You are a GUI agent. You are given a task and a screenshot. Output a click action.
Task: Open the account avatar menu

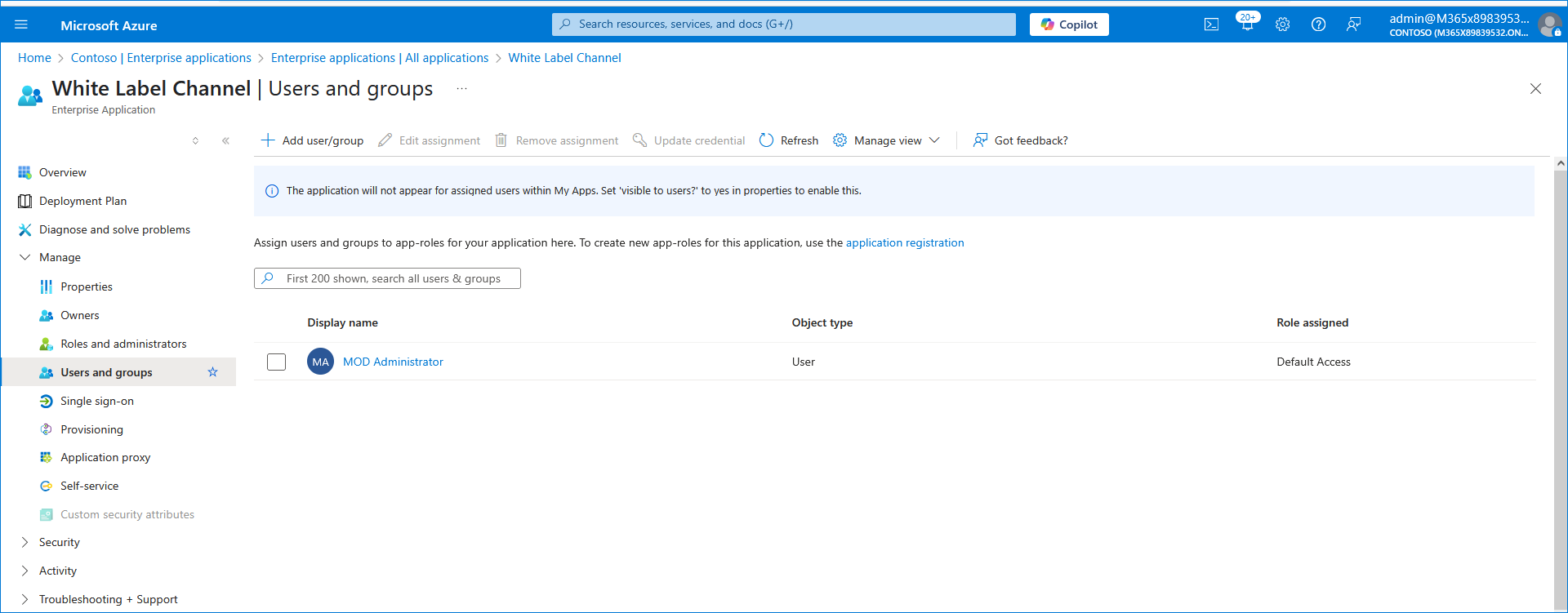[1549, 24]
